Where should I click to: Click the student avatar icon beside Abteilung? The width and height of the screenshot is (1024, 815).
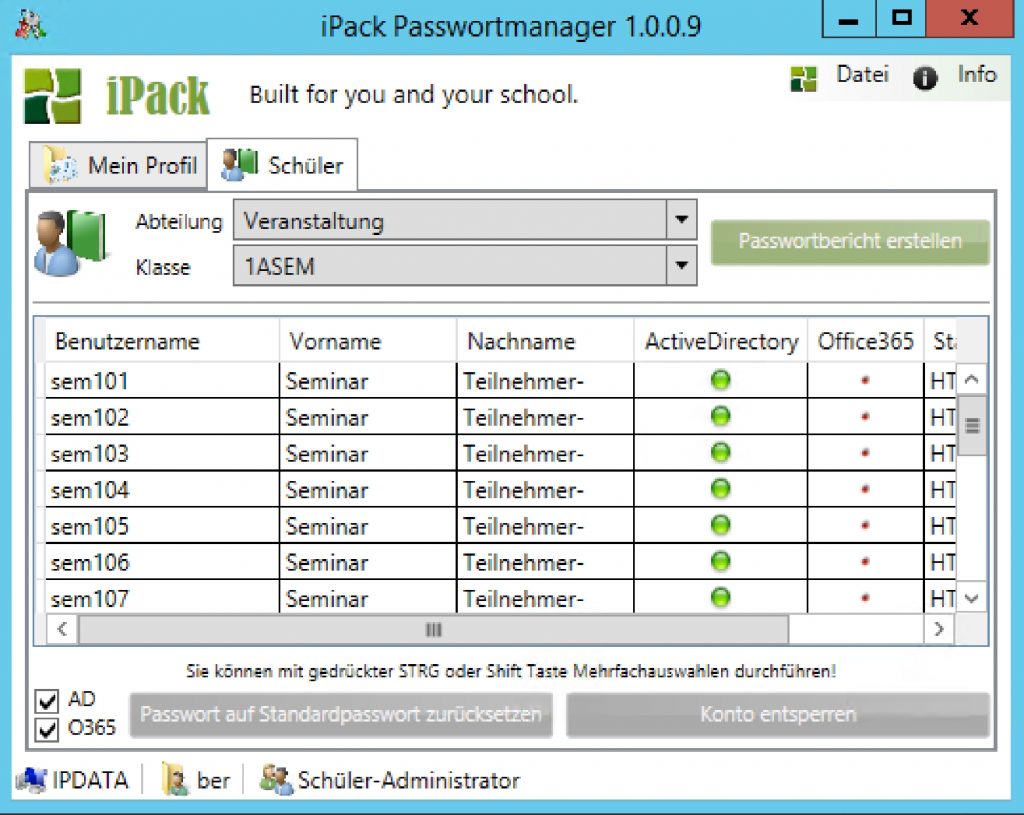pyautogui.click(x=68, y=243)
